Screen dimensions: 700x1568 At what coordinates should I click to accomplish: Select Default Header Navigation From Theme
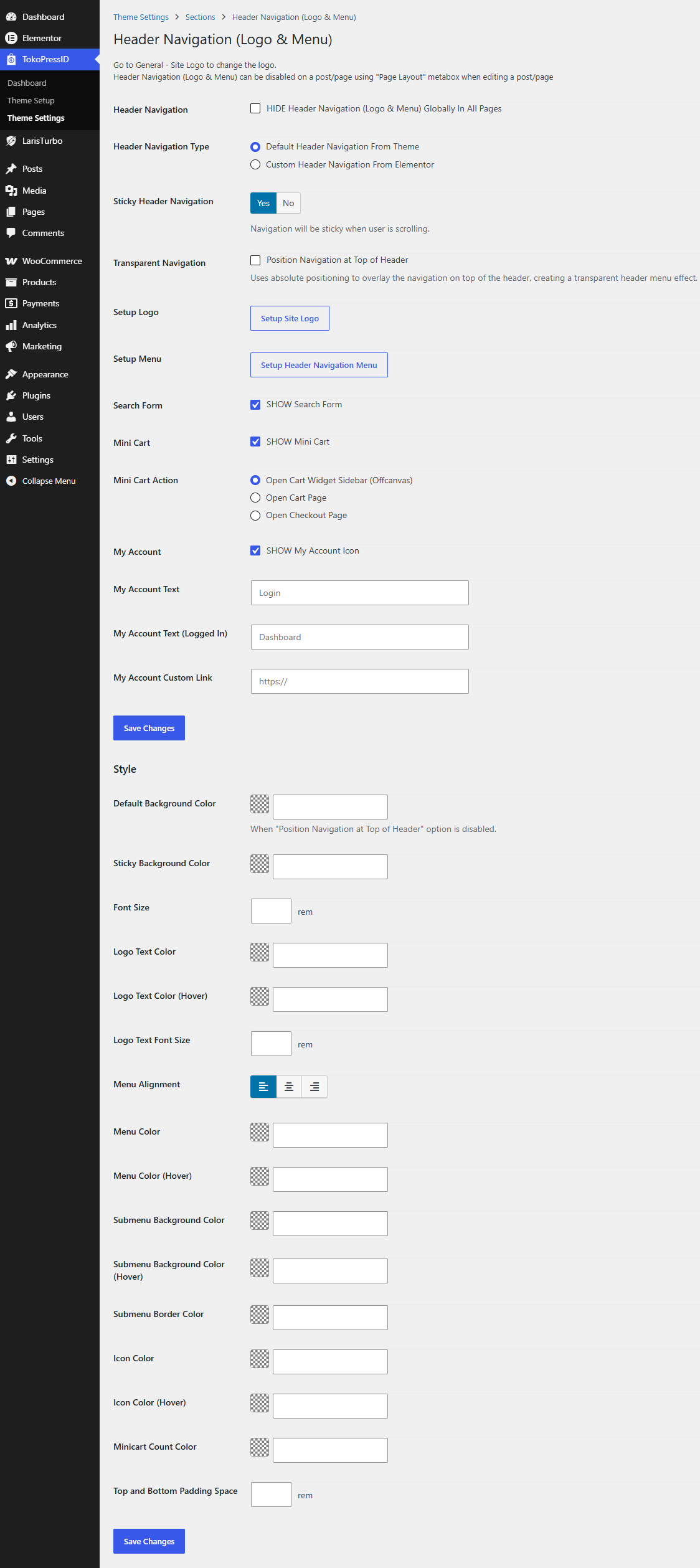point(255,147)
